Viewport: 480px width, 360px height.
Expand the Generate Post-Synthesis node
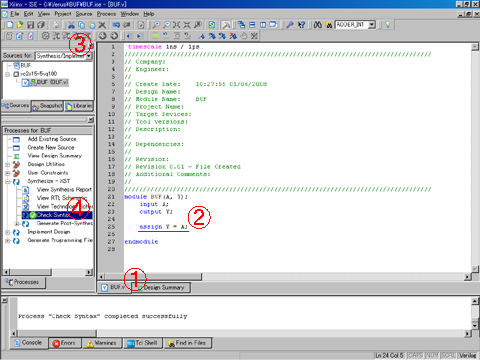pos(17,224)
